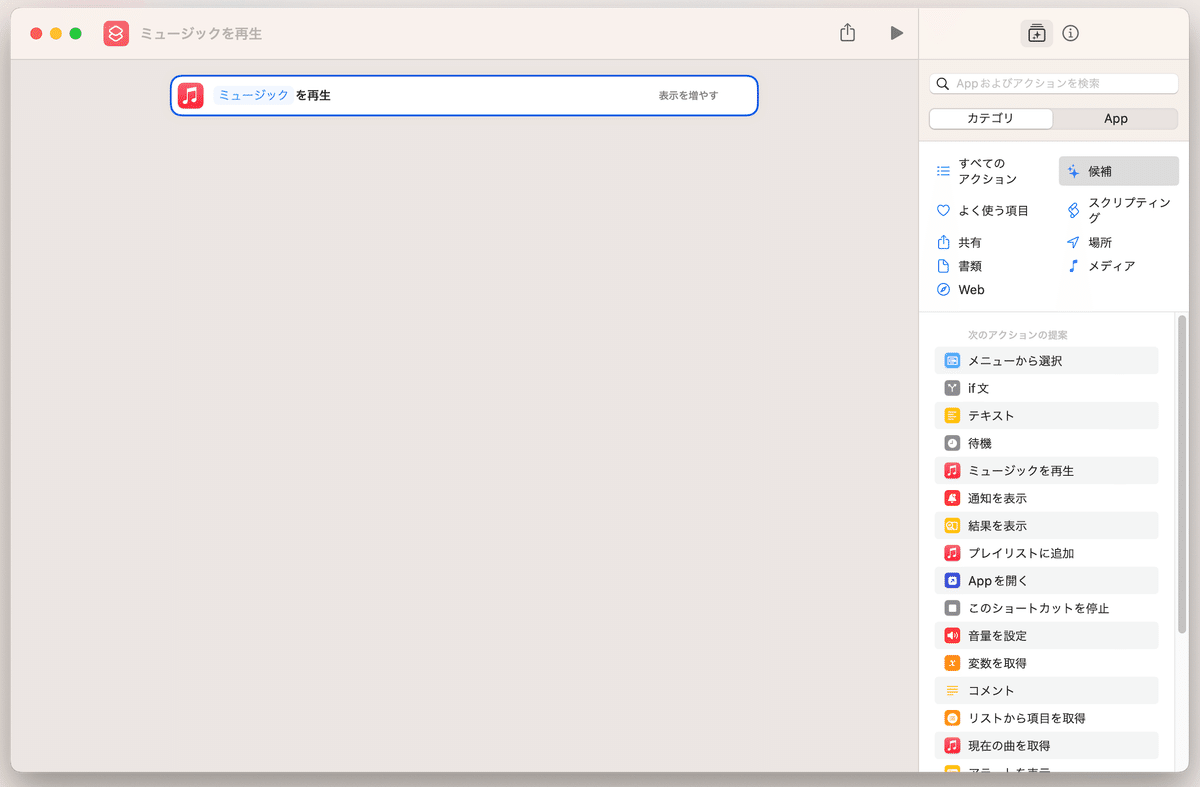Add テキスト action label
The height and width of the screenshot is (787, 1200).
tap(991, 415)
